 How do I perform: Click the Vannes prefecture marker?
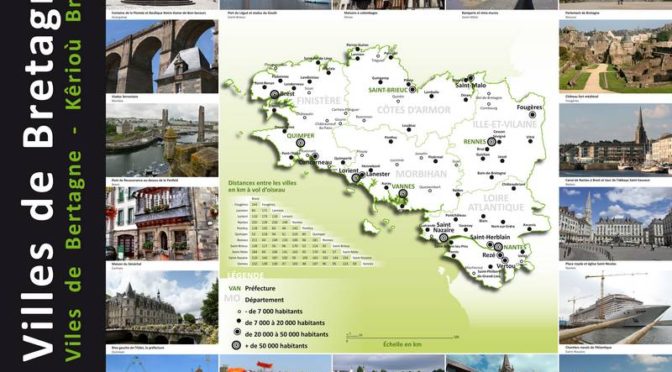pyautogui.click(x=403, y=193)
